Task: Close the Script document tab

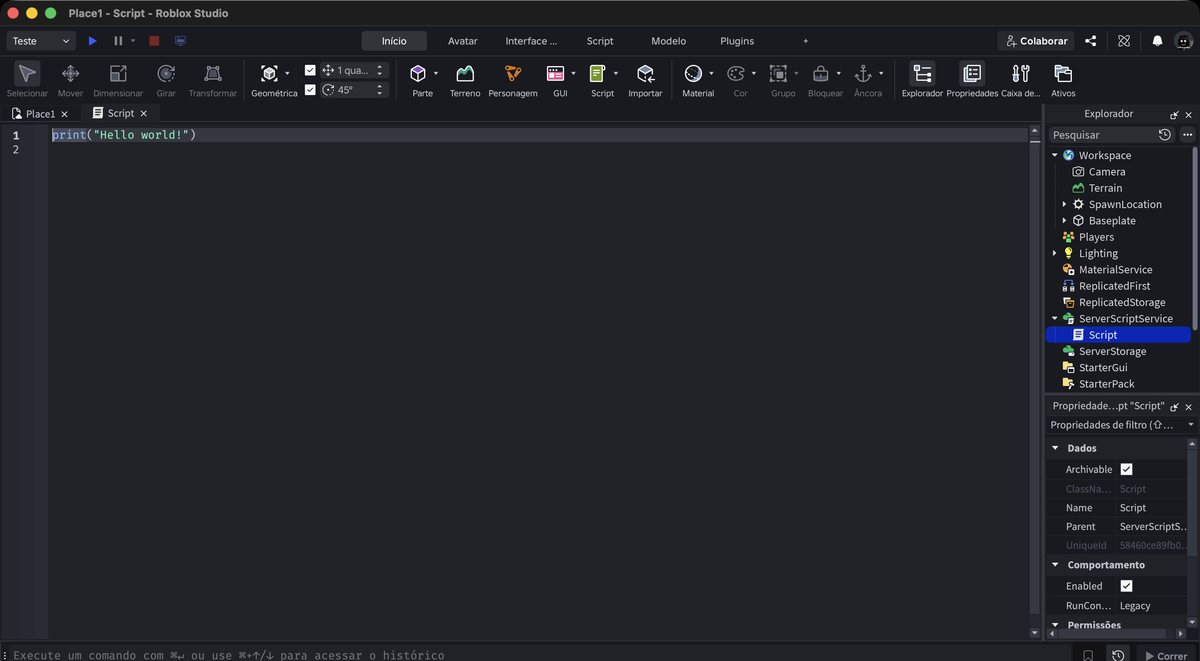Action: [x=143, y=114]
